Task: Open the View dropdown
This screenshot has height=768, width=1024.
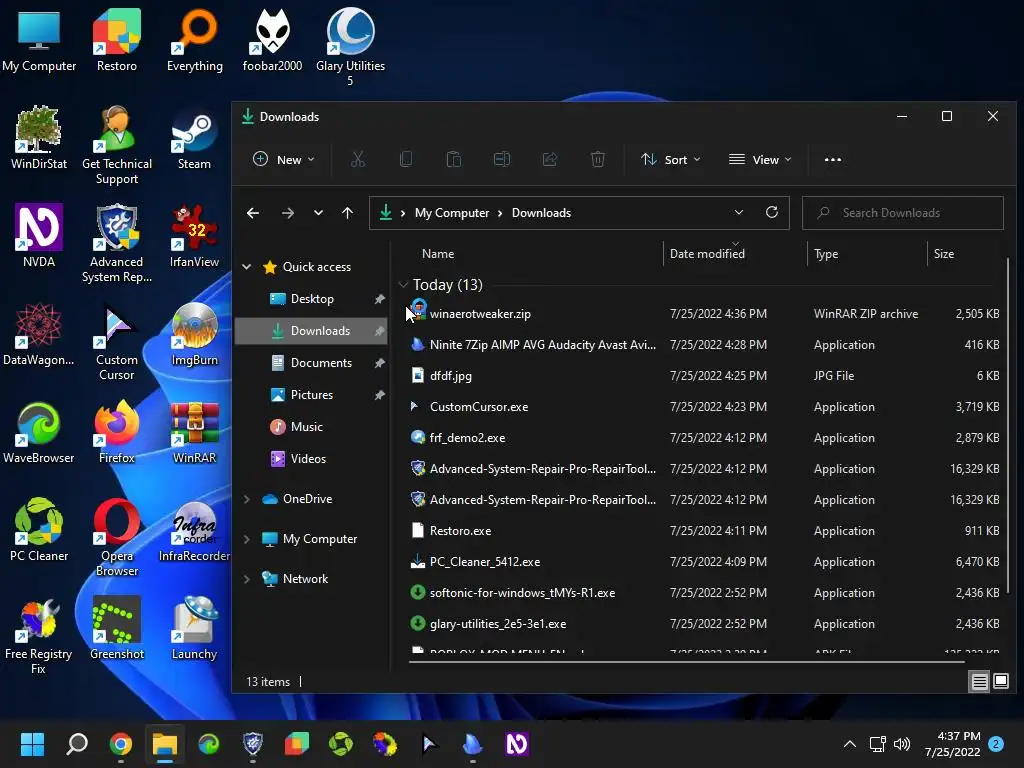Action: 760,159
